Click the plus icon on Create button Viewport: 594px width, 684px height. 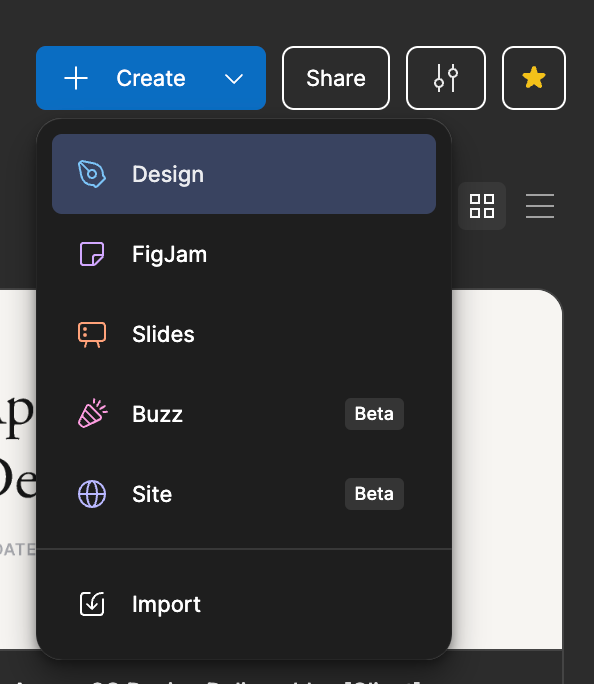click(76, 79)
